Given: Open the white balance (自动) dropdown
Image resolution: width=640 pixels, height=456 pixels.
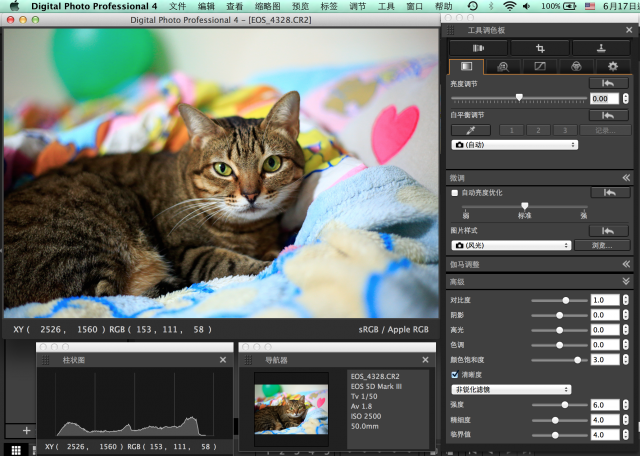Looking at the screenshot, I should tap(514, 145).
